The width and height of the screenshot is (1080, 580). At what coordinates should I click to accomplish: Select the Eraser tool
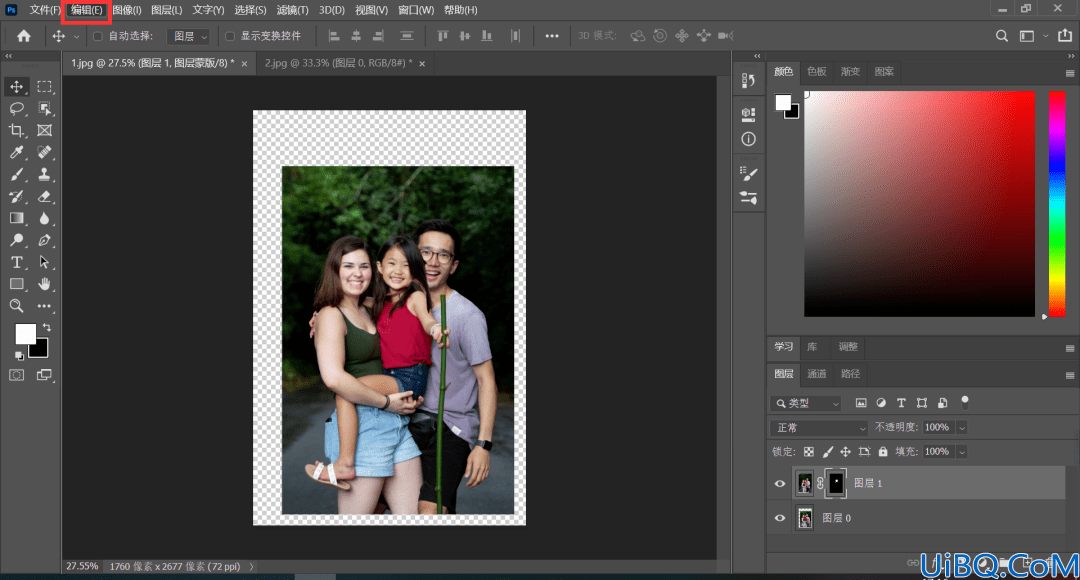[x=44, y=196]
